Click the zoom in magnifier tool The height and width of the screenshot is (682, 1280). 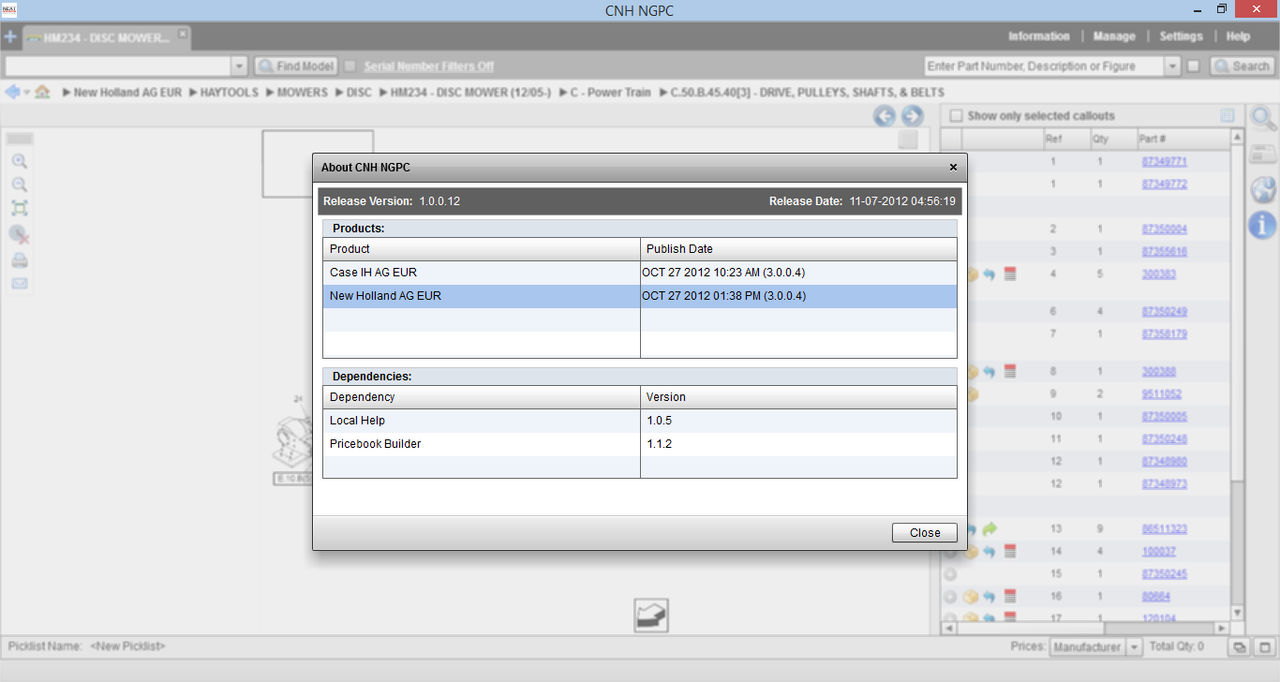[x=19, y=162]
